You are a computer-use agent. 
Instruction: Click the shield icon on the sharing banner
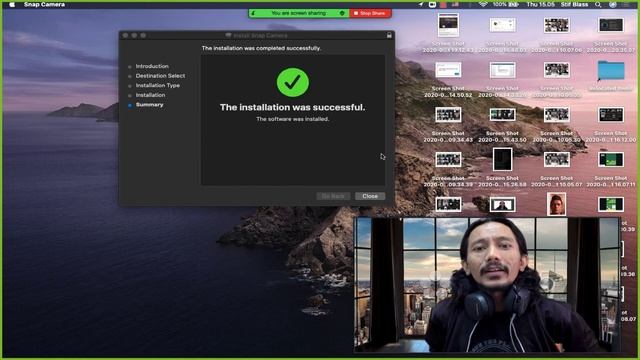point(342,13)
